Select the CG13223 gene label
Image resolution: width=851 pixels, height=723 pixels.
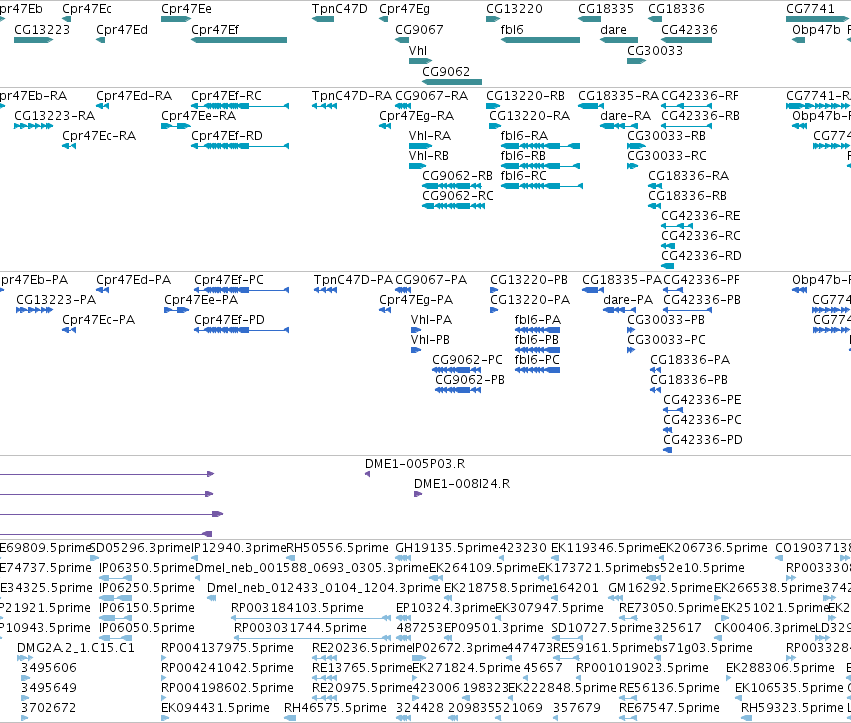tap(42, 30)
